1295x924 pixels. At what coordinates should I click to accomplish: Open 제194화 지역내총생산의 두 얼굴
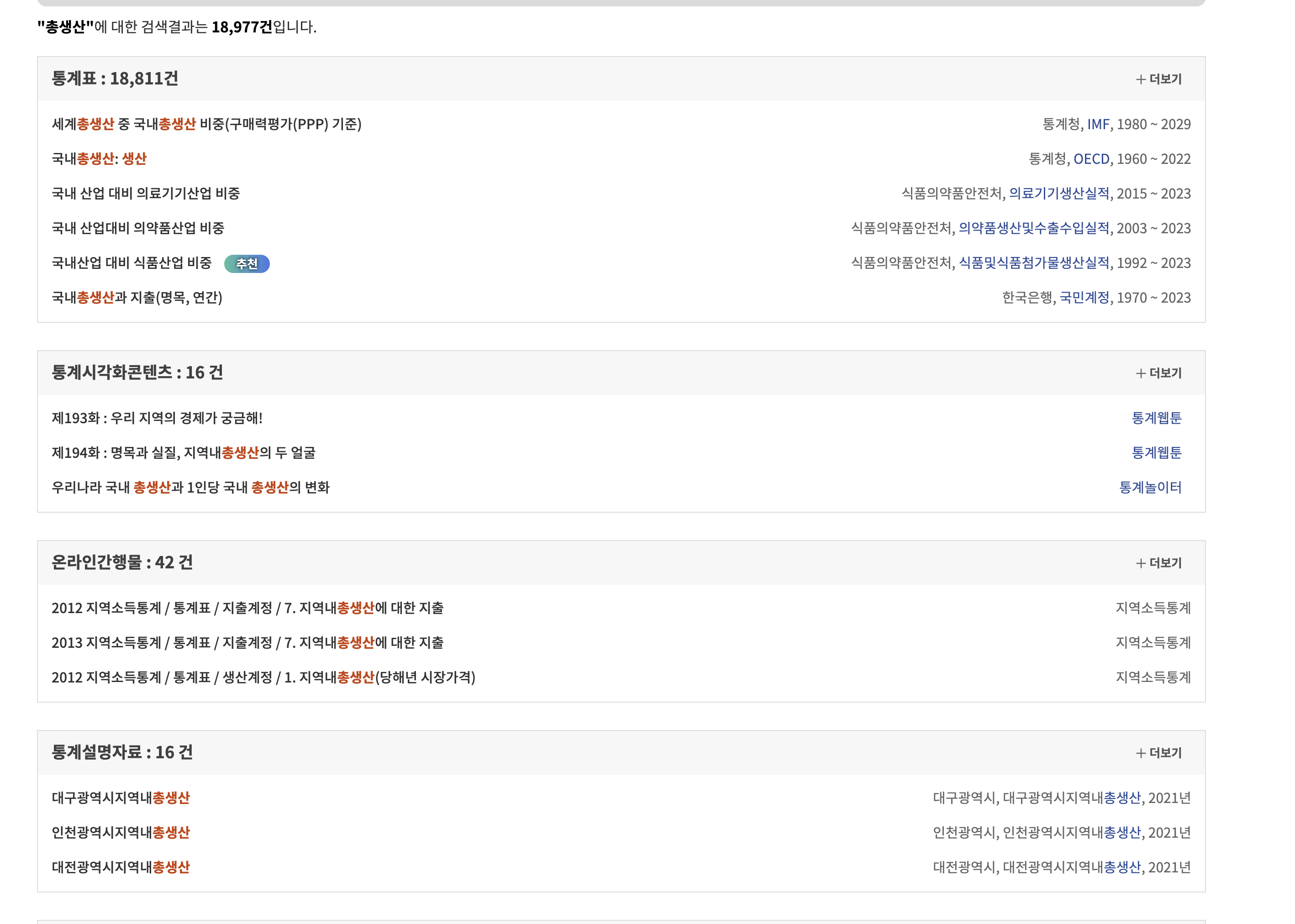pos(183,453)
